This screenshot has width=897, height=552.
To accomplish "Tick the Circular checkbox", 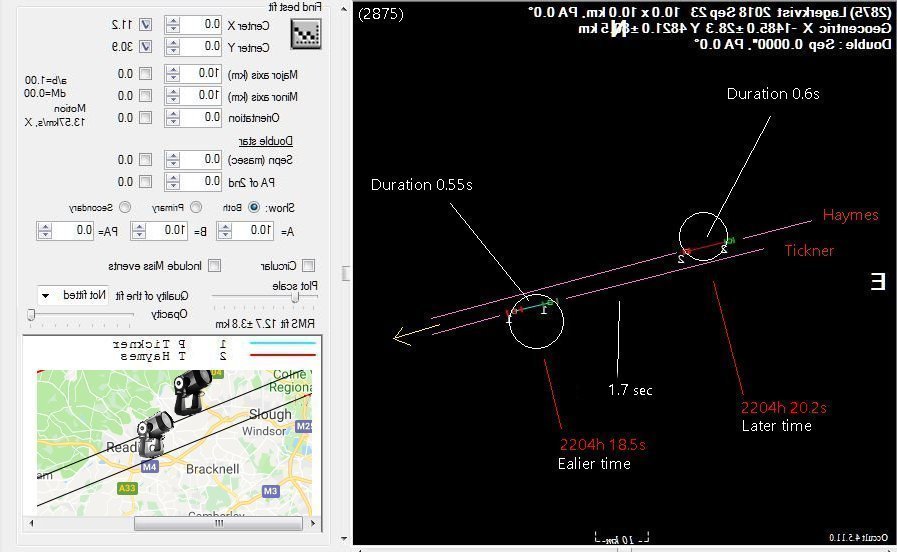I will (308, 265).
